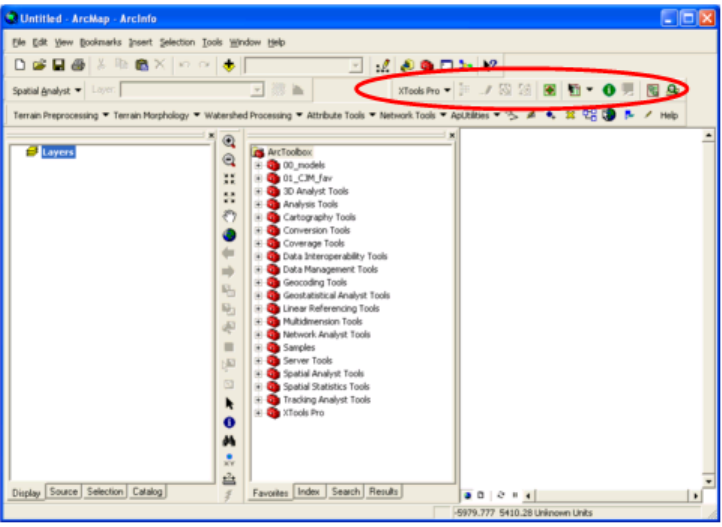
Task: Click the Fixed Zoom Out arrows icon
Action: tap(229, 197)
